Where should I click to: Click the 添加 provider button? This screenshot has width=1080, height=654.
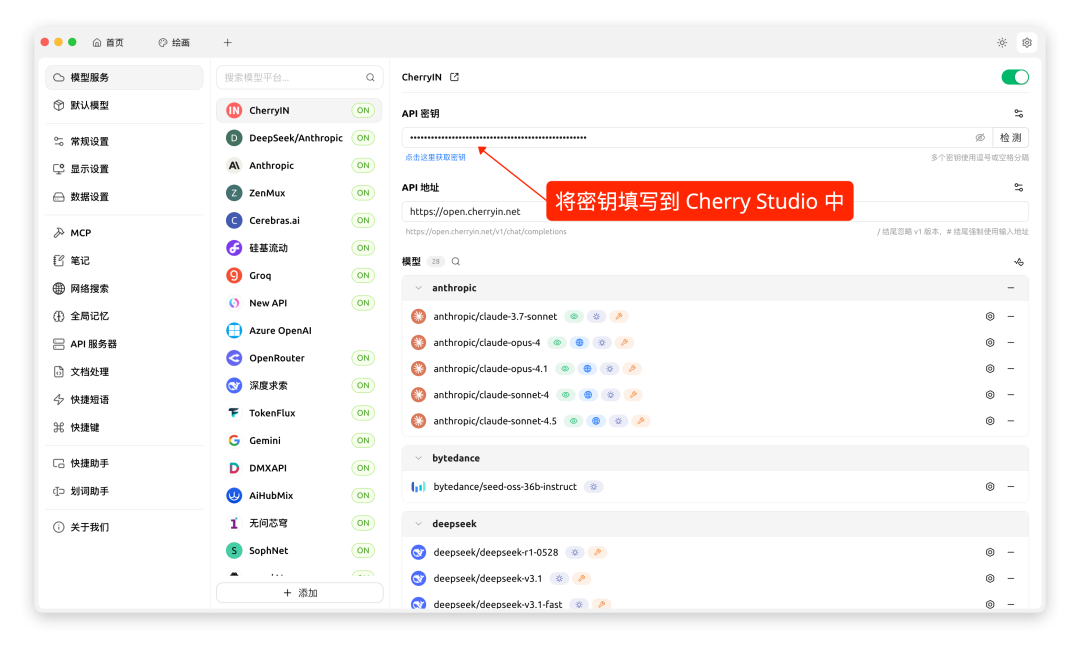(x=300, y=593)
